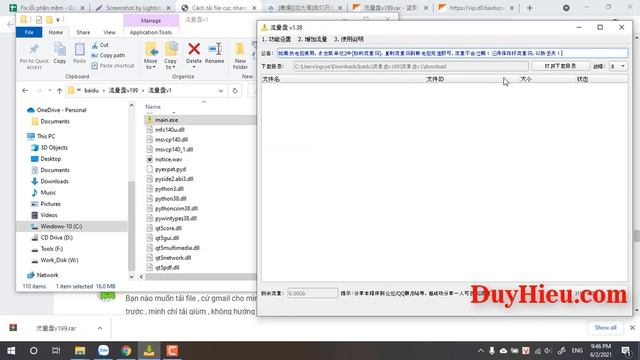Click the blue announcement text field
The image size is (640, 360).
pos(452,53)
